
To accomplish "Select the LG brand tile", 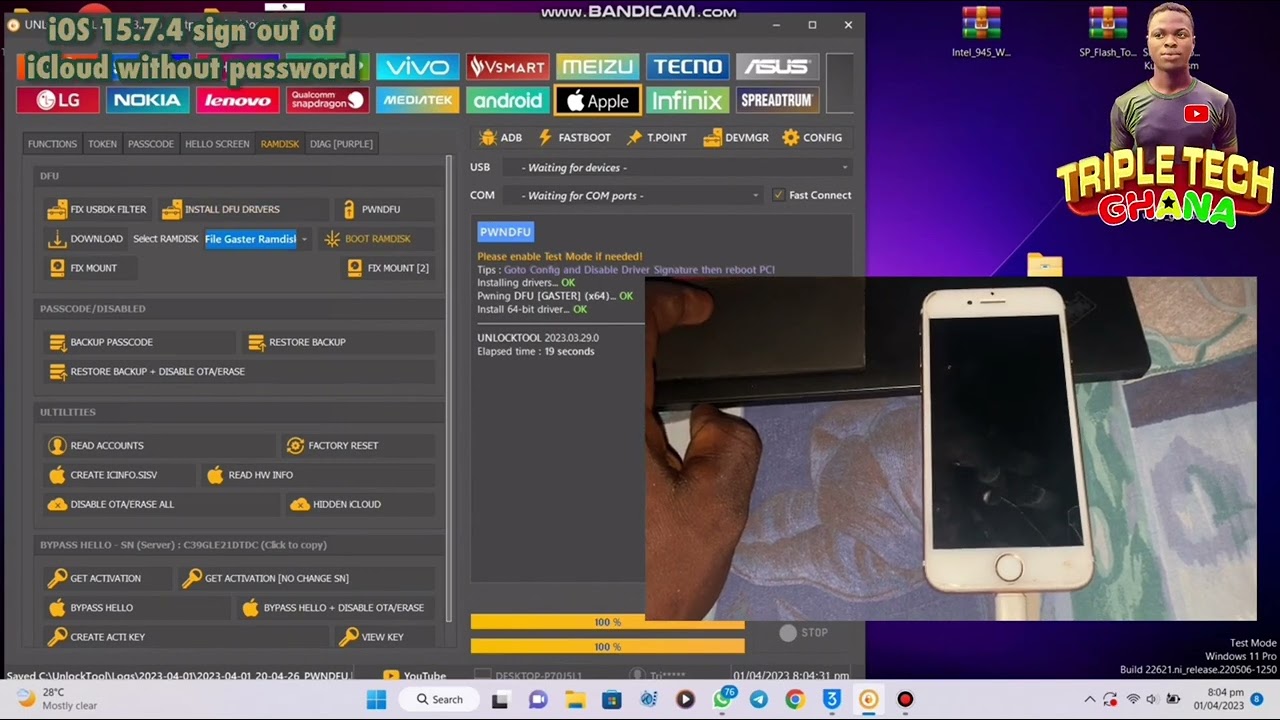I will [58, 100].
